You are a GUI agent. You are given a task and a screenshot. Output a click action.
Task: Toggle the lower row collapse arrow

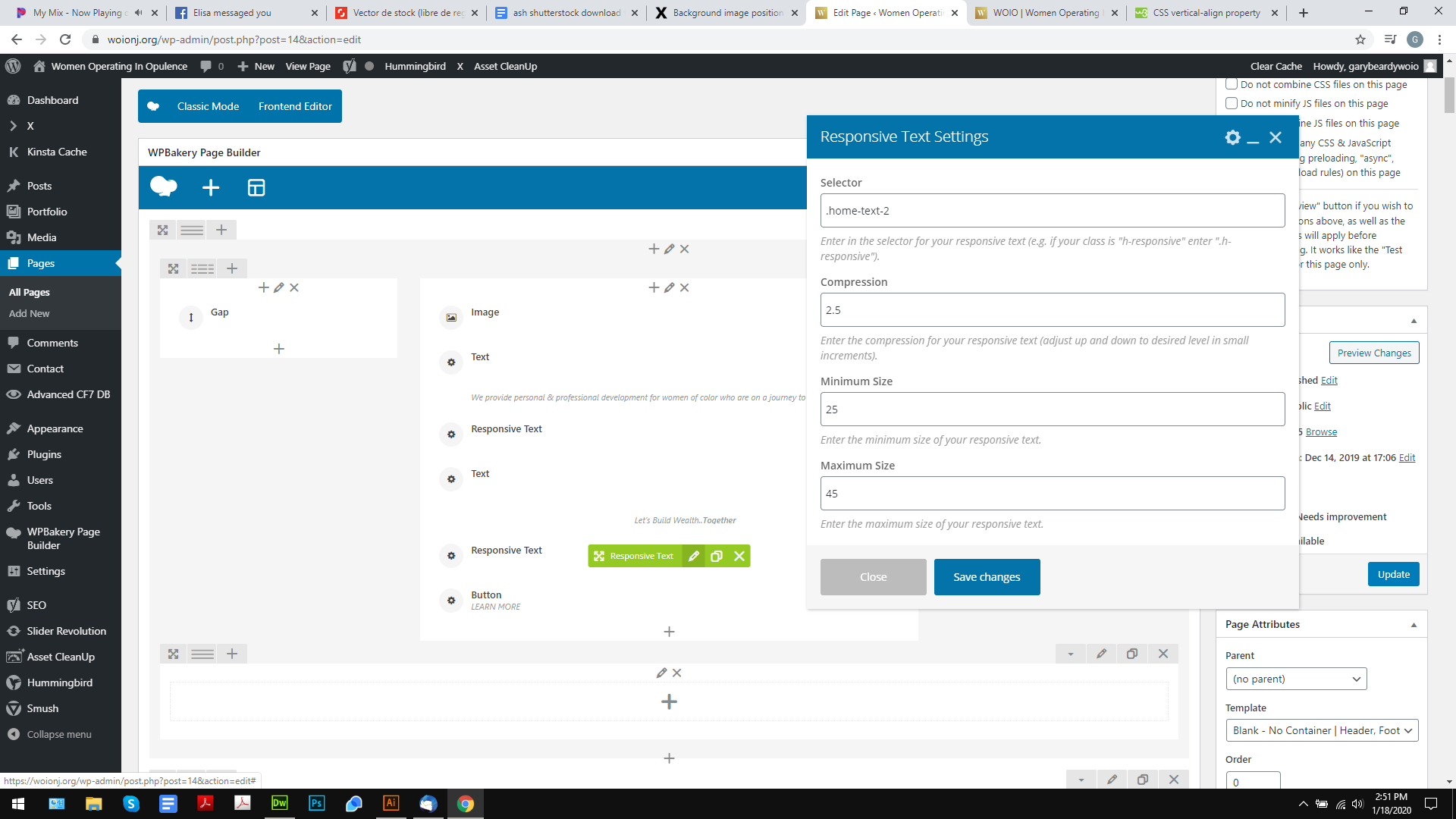tap(1071, 654)
